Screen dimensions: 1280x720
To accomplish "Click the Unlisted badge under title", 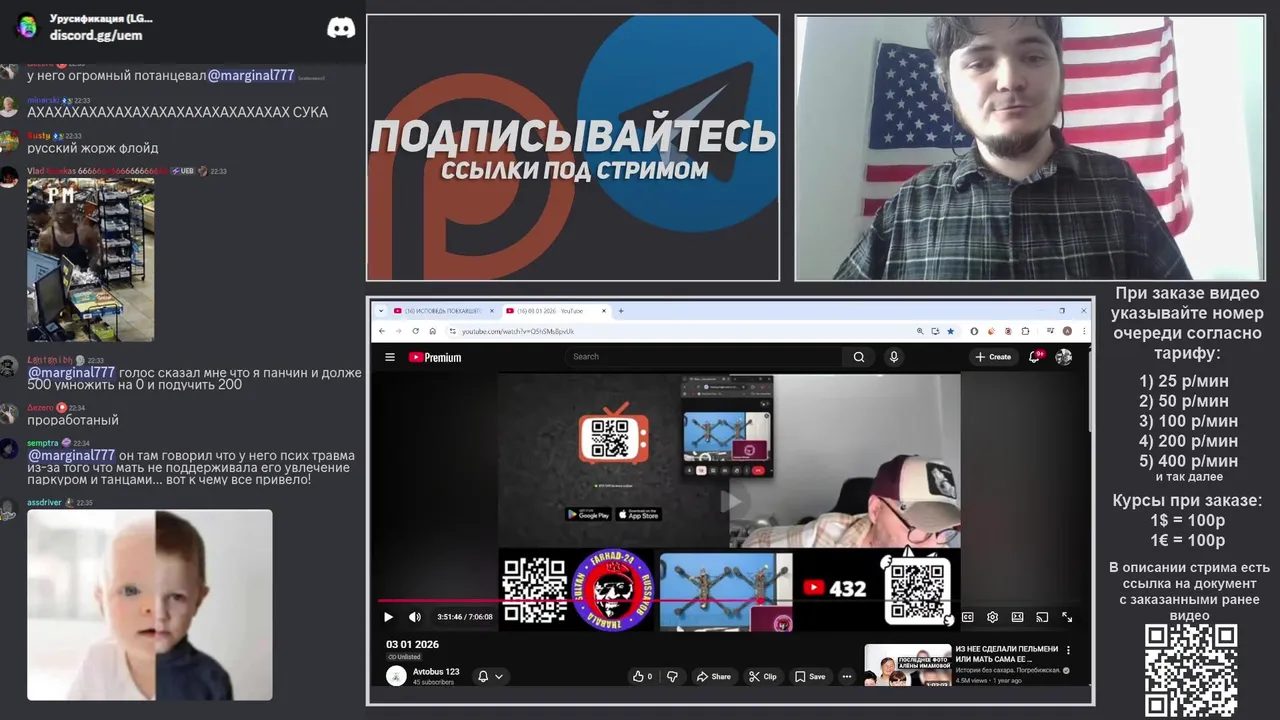I will (404, 657).
